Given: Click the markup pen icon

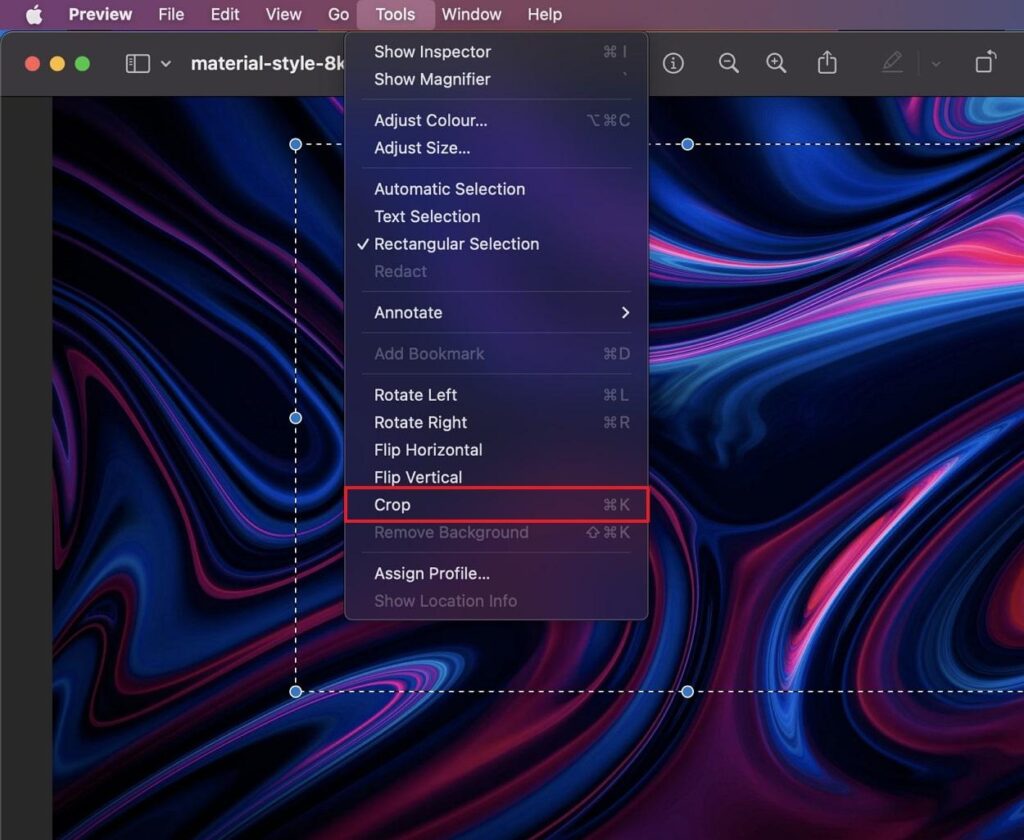Looking at the screenshot, I should pos(892,63).
